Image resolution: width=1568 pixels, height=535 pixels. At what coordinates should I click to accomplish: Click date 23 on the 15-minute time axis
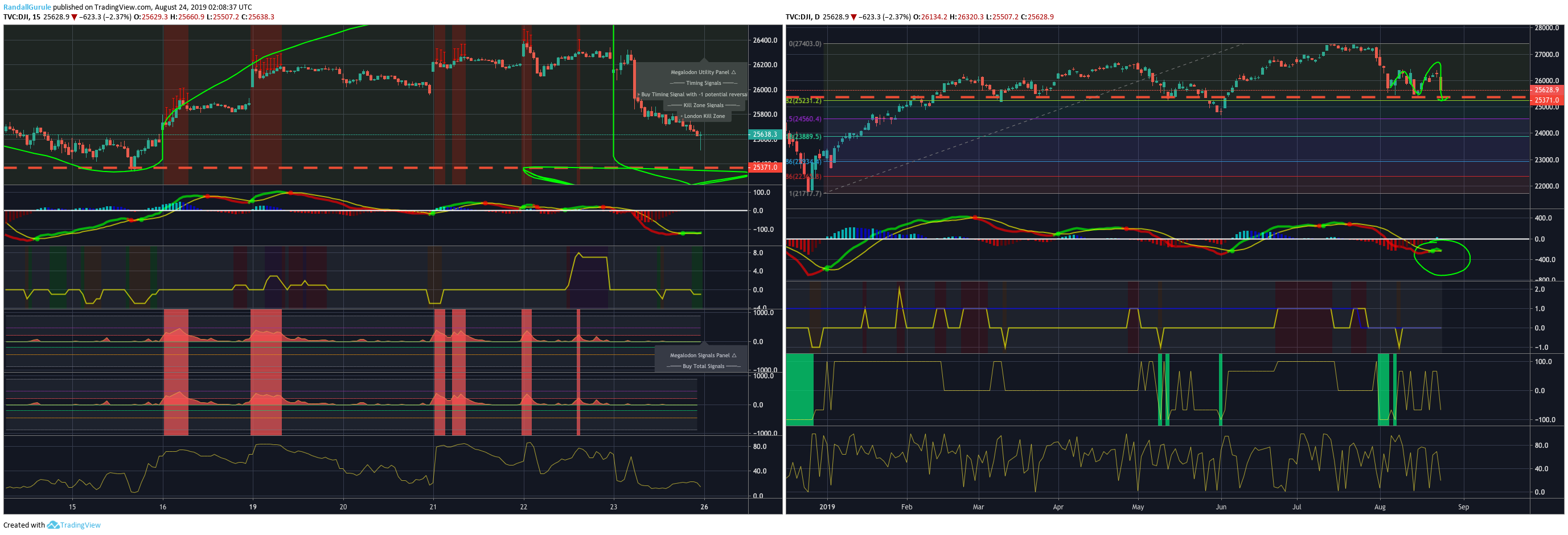click(x=614, y=507)
